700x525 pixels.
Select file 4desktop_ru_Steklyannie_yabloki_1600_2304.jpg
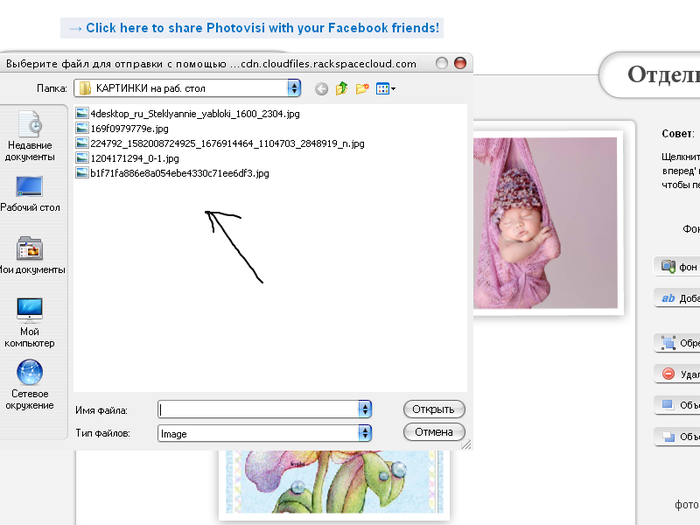tap(188, 113)
